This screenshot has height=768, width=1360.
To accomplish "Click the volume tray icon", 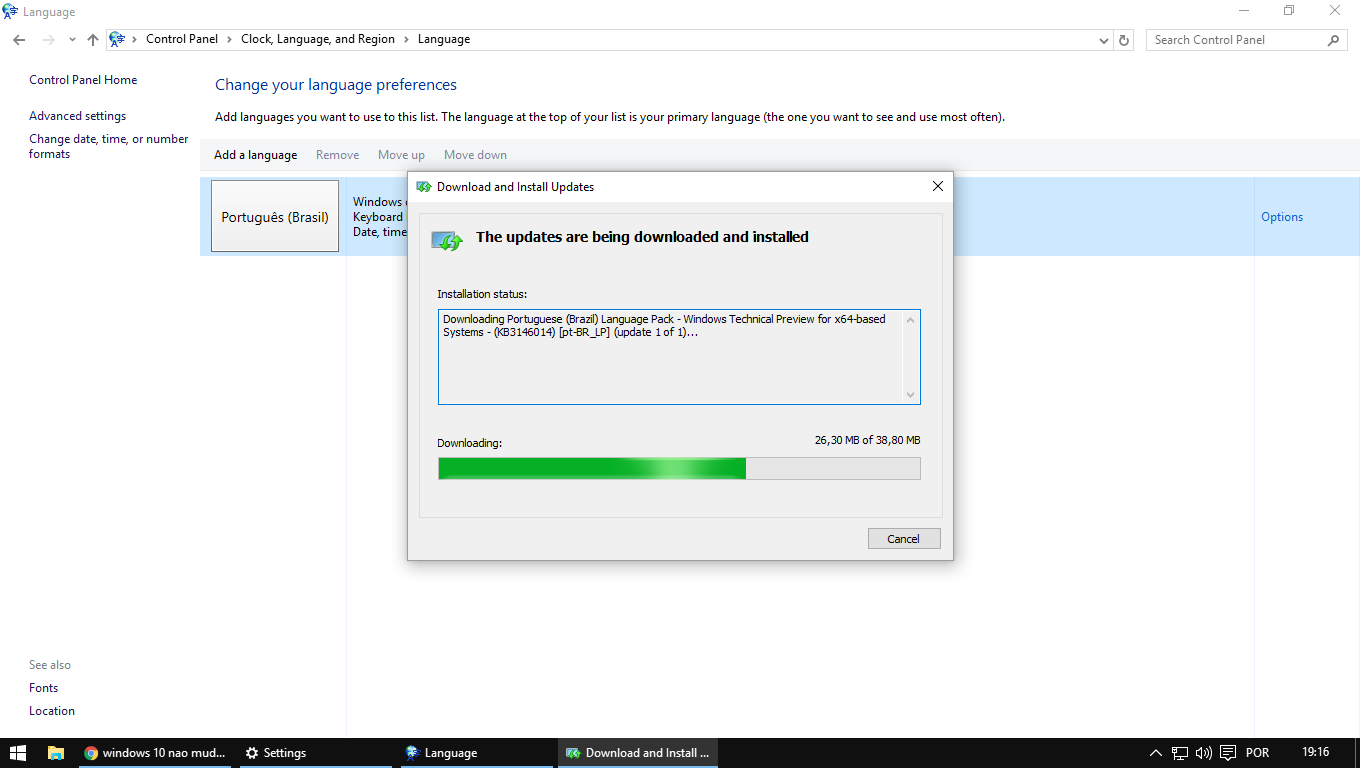I will pos(1204,753).
